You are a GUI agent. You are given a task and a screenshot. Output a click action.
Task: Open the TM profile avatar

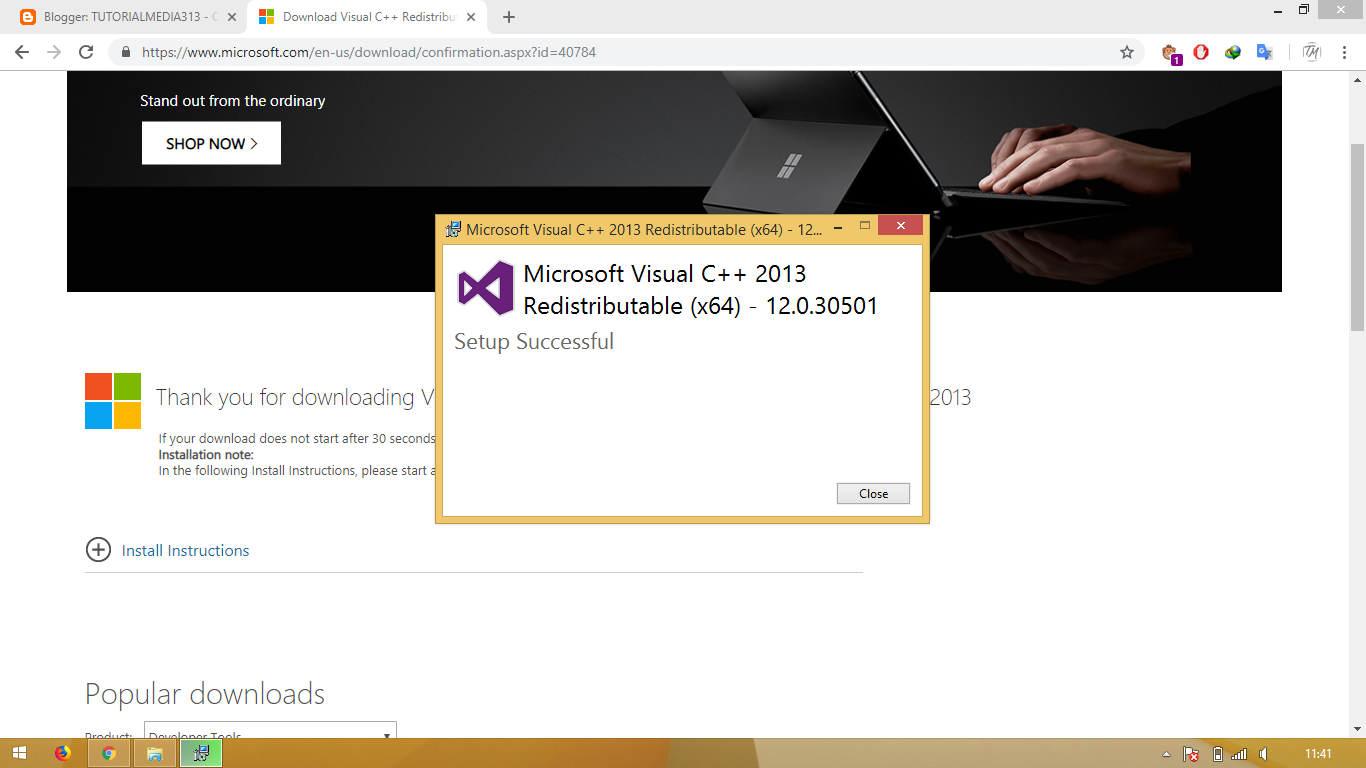pos(1311,52)
